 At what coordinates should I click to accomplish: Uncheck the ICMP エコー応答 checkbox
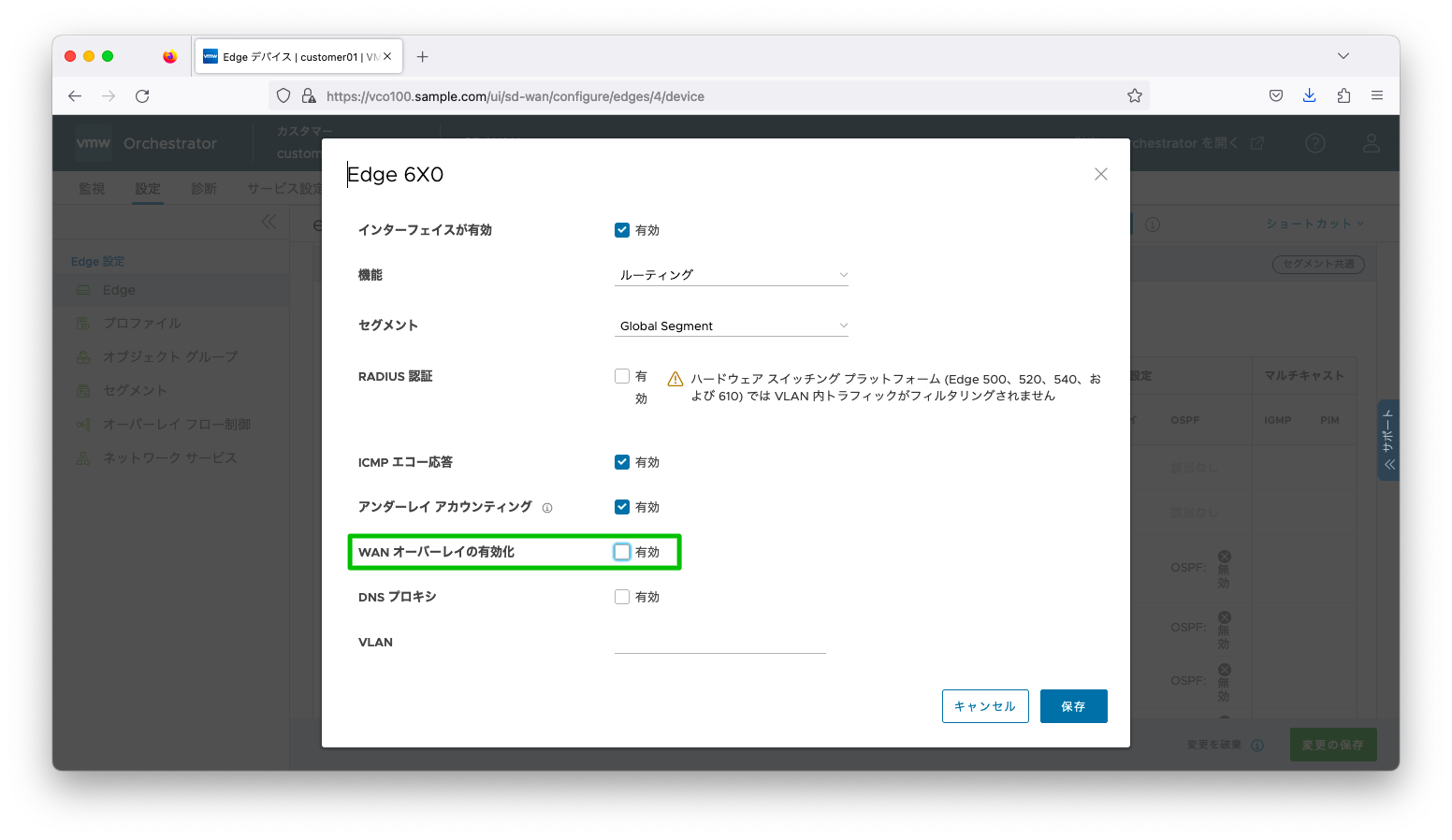click(x=622, y=462)
